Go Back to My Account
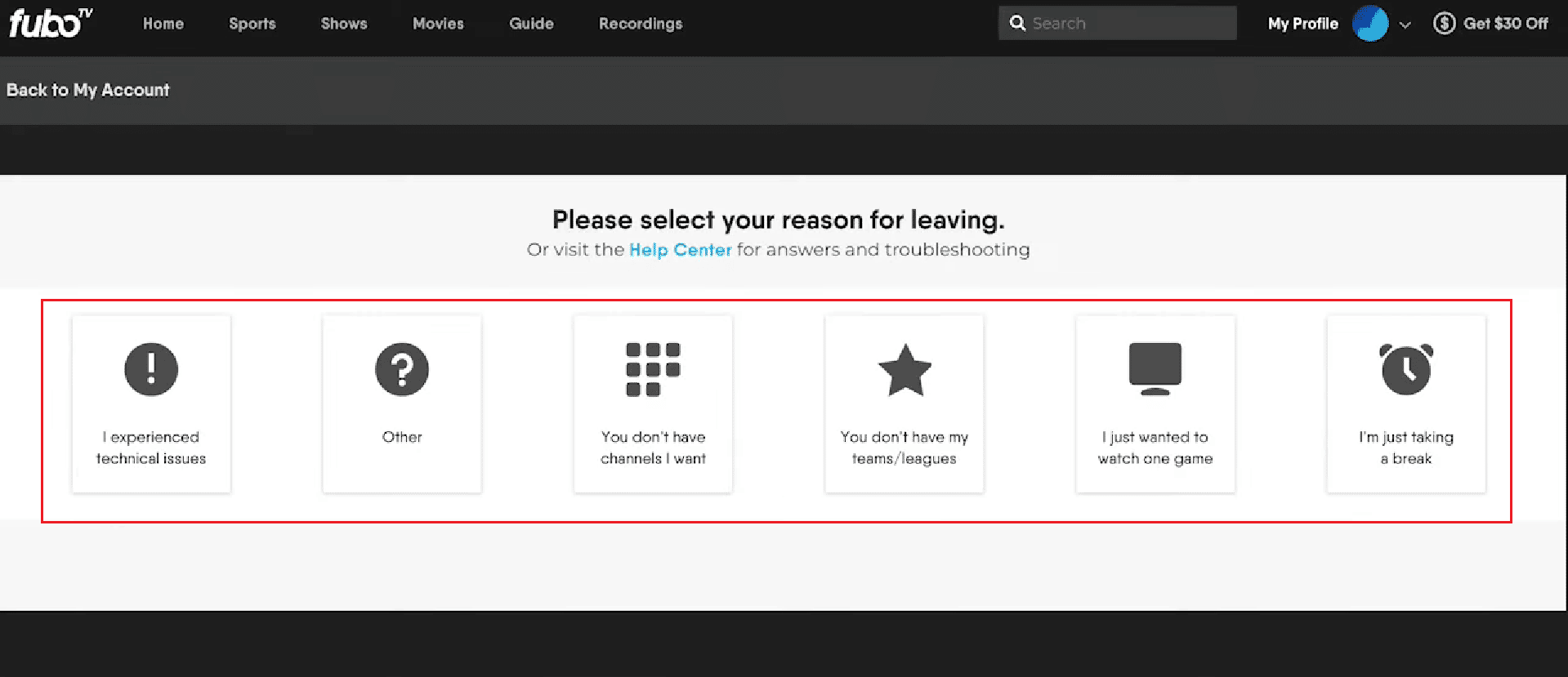This screenshot has width=1568, height=677. tap(88, 90)
